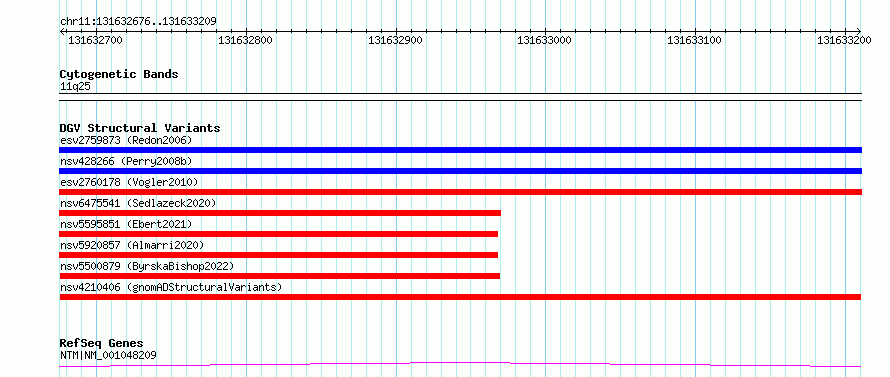Viewport: 890px width, 377px height.
Task: Click the red bar under nsv5920857
Action: [279, 255]
